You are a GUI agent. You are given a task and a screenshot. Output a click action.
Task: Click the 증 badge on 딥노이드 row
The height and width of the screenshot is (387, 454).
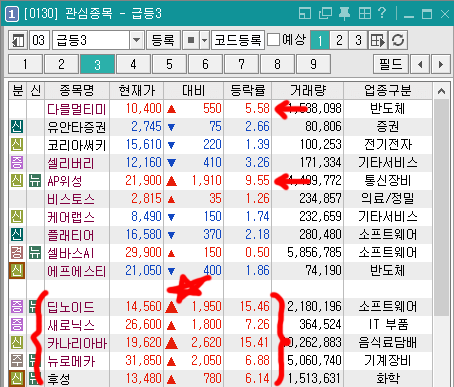17,307
